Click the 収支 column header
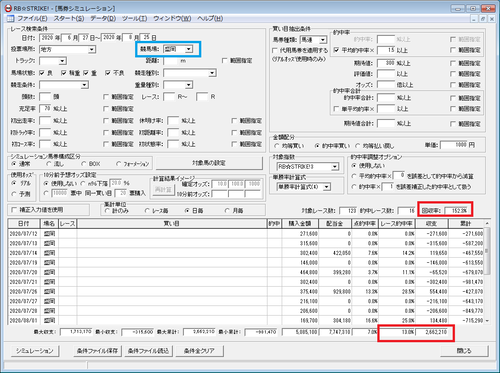The height and width of the screenshot is (373, 500). pyautogui.click(x=431, y=223)
